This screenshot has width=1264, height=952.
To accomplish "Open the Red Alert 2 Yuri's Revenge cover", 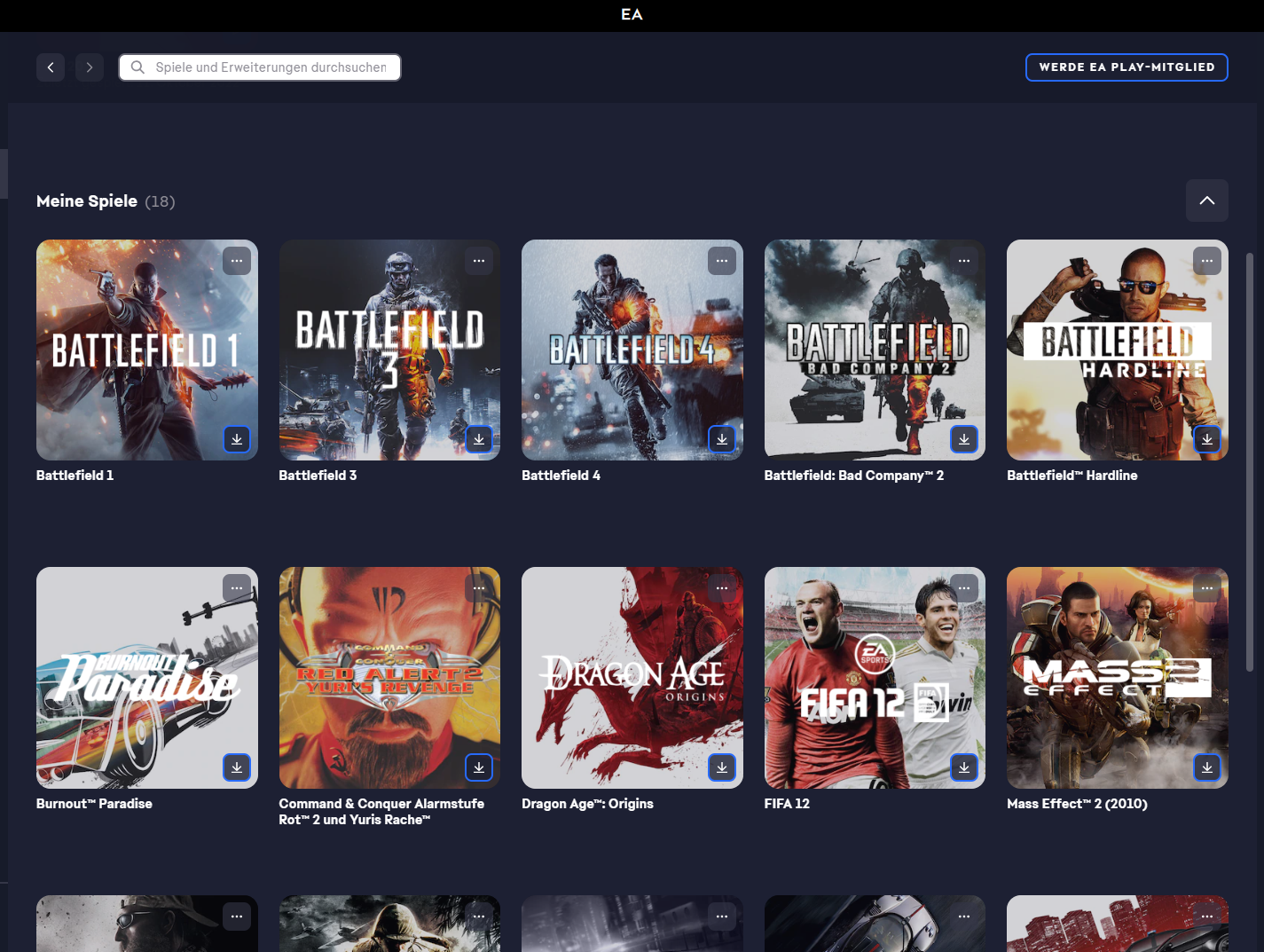I will click(x=389, y=678).
